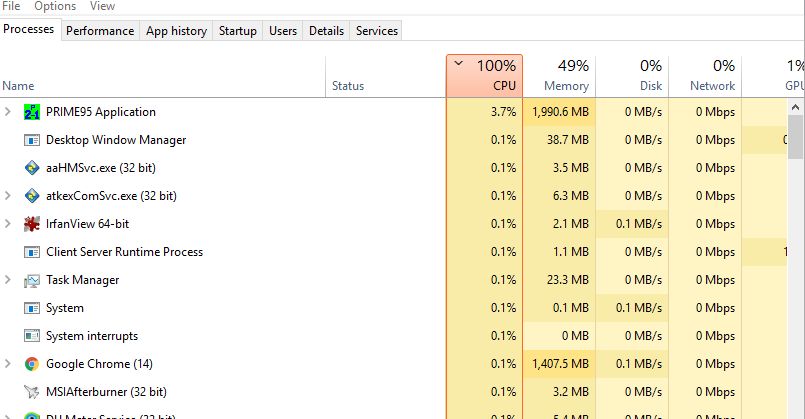This screenshot has height=419, width=805.
Task: Switch to the Services tab
Action: click(x=377, y=31)
